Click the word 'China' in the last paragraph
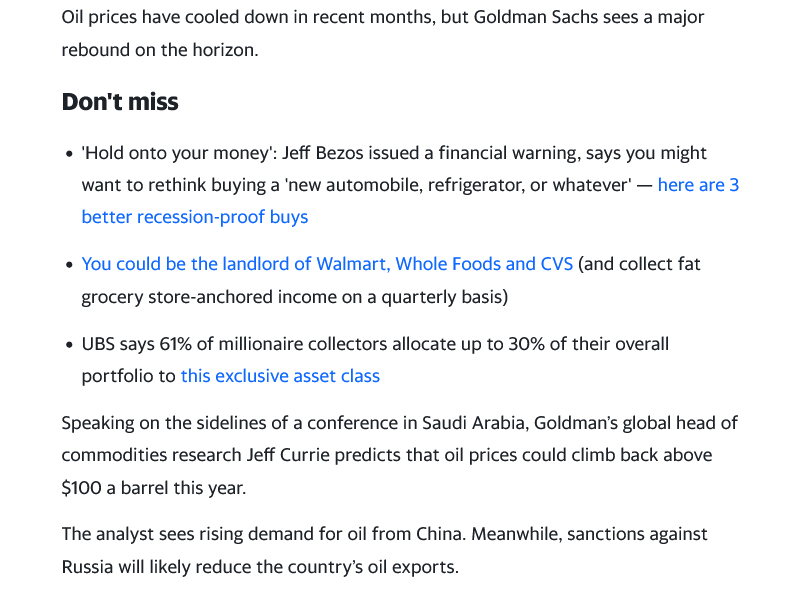 click(x=439, y=534)
